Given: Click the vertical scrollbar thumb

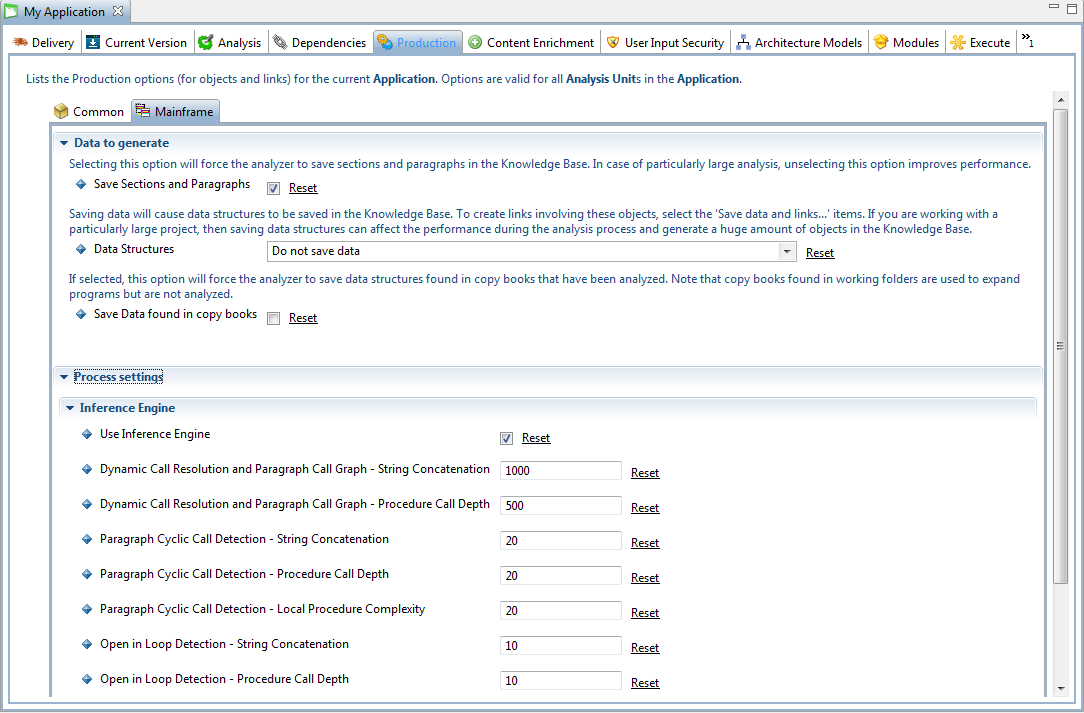Looking at the screenshot, I should click(1061, 345).
